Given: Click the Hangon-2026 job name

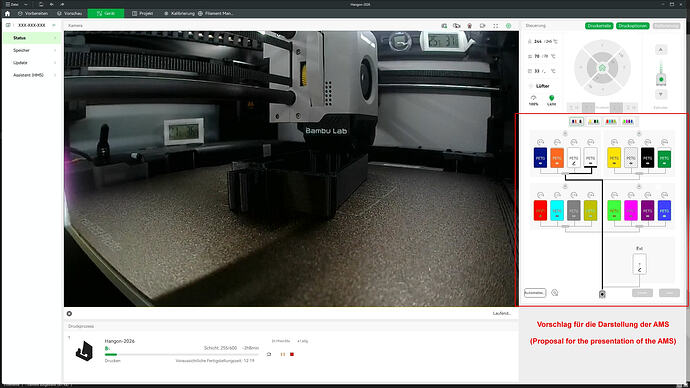Looking at the screenshot, I should 120,341.
